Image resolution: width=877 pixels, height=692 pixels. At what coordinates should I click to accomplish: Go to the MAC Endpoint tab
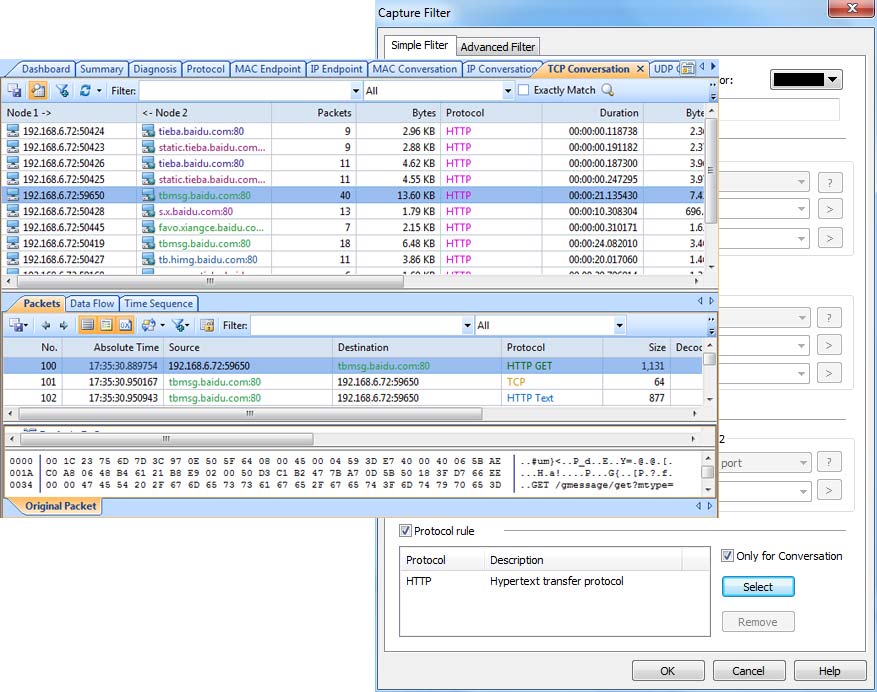pos(267,69)
